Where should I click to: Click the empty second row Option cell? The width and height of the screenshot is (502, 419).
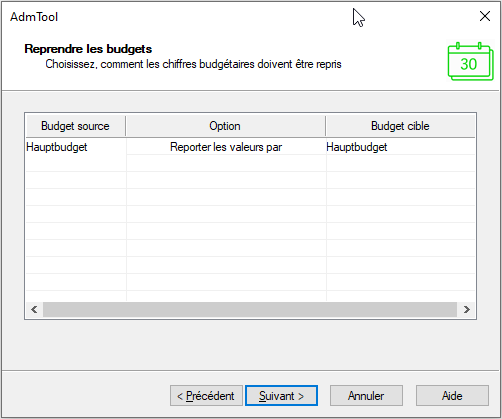tap(226, 163)
